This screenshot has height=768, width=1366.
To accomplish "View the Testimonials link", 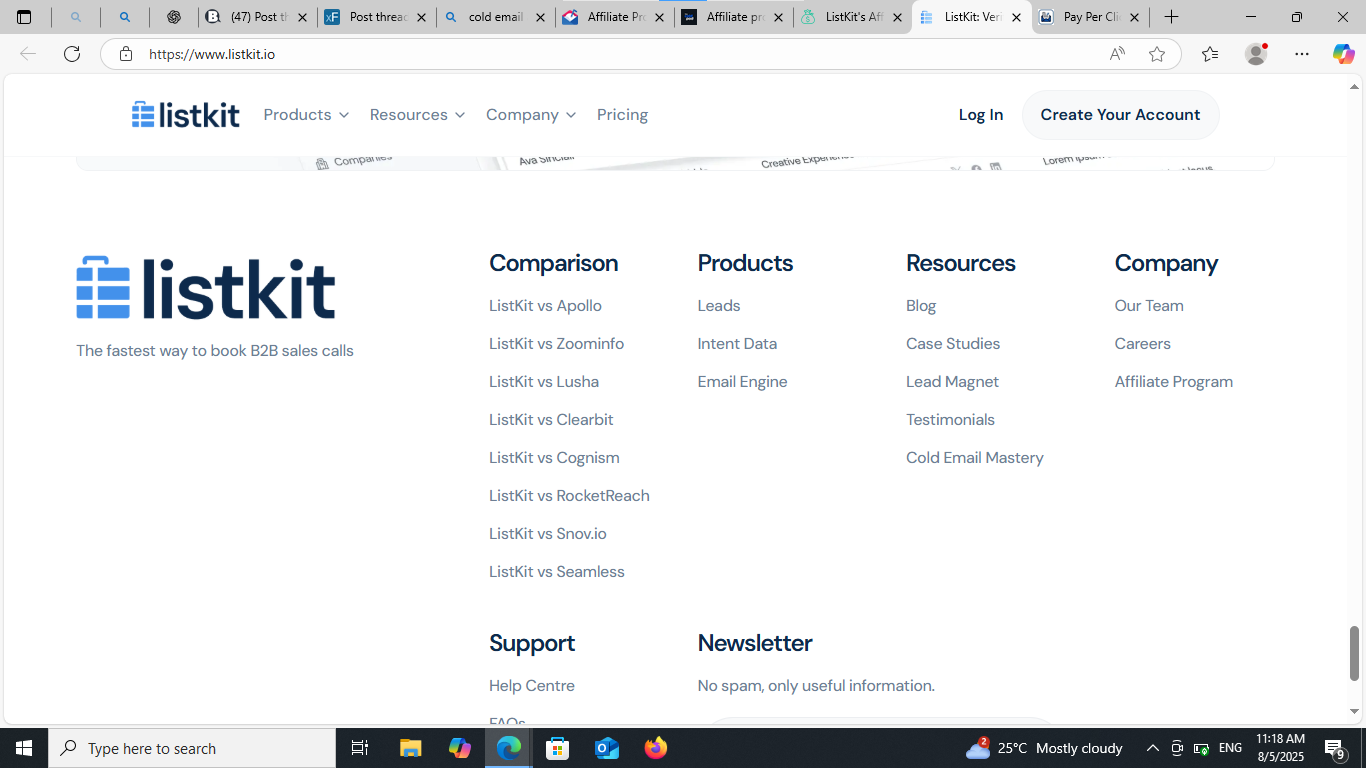I will click(950, 420).
